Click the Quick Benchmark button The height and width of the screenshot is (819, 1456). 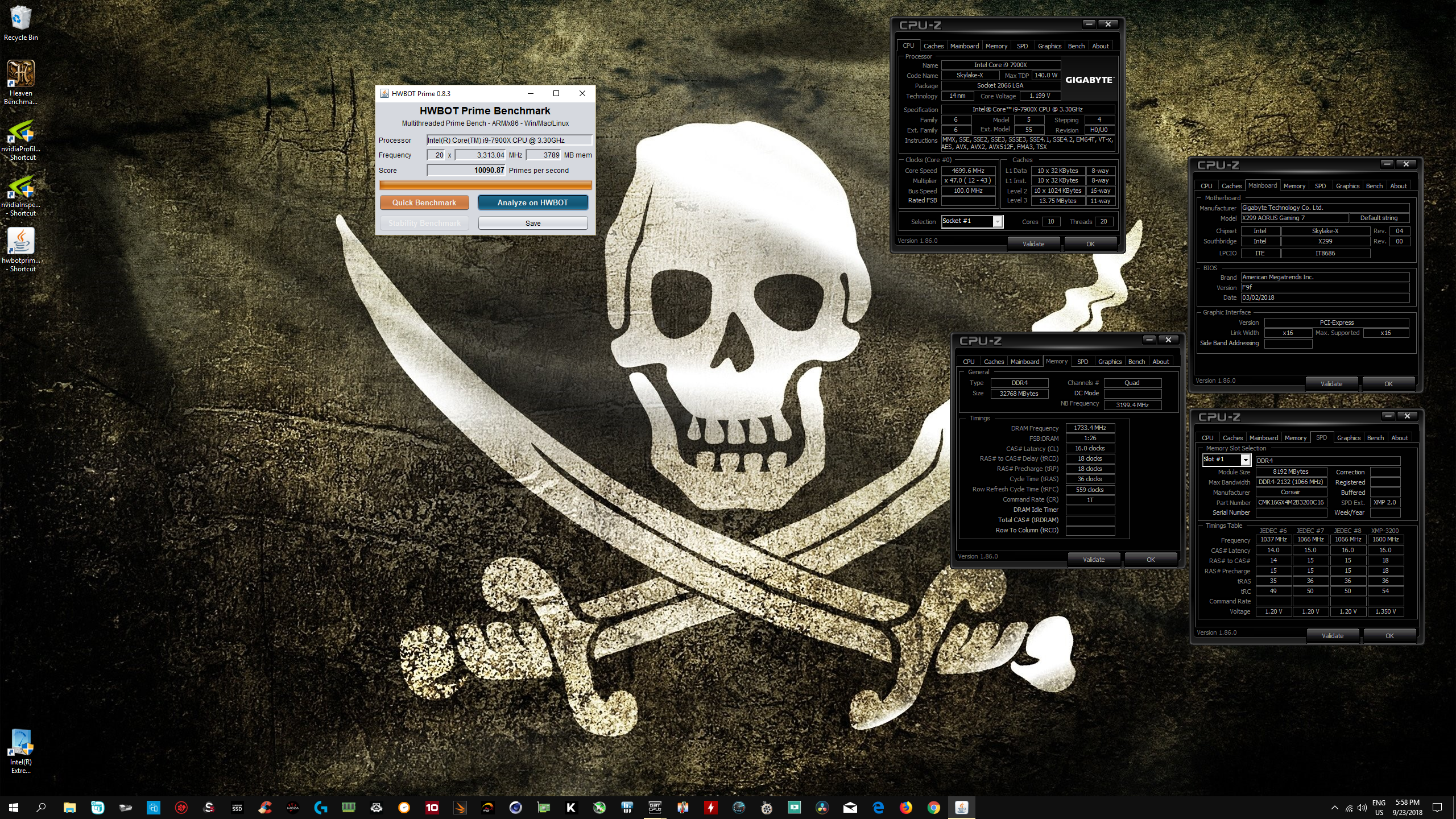(424, 202)
